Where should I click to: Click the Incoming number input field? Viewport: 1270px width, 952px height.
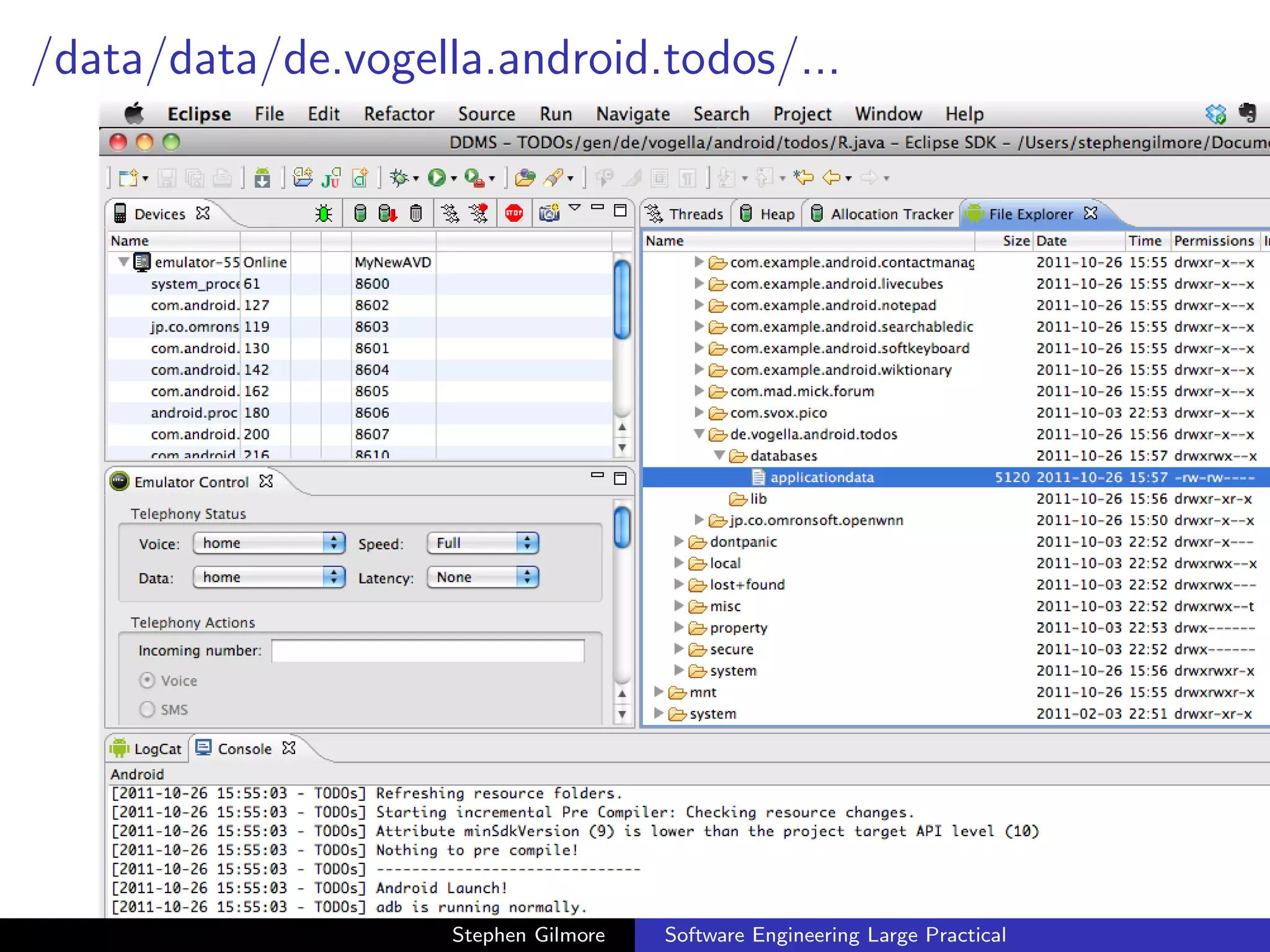(x=428, y=651)
